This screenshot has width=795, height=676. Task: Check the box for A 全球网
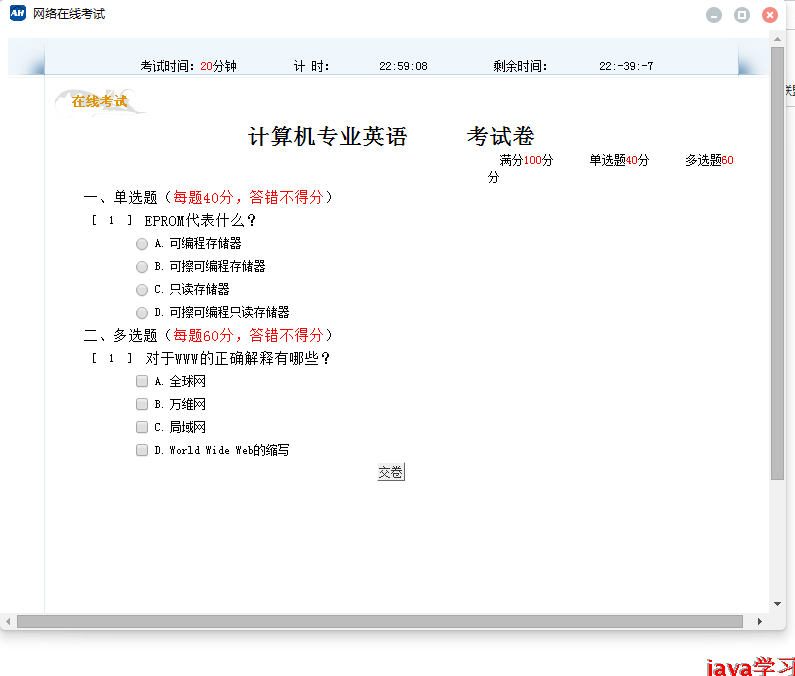(142, 381)
